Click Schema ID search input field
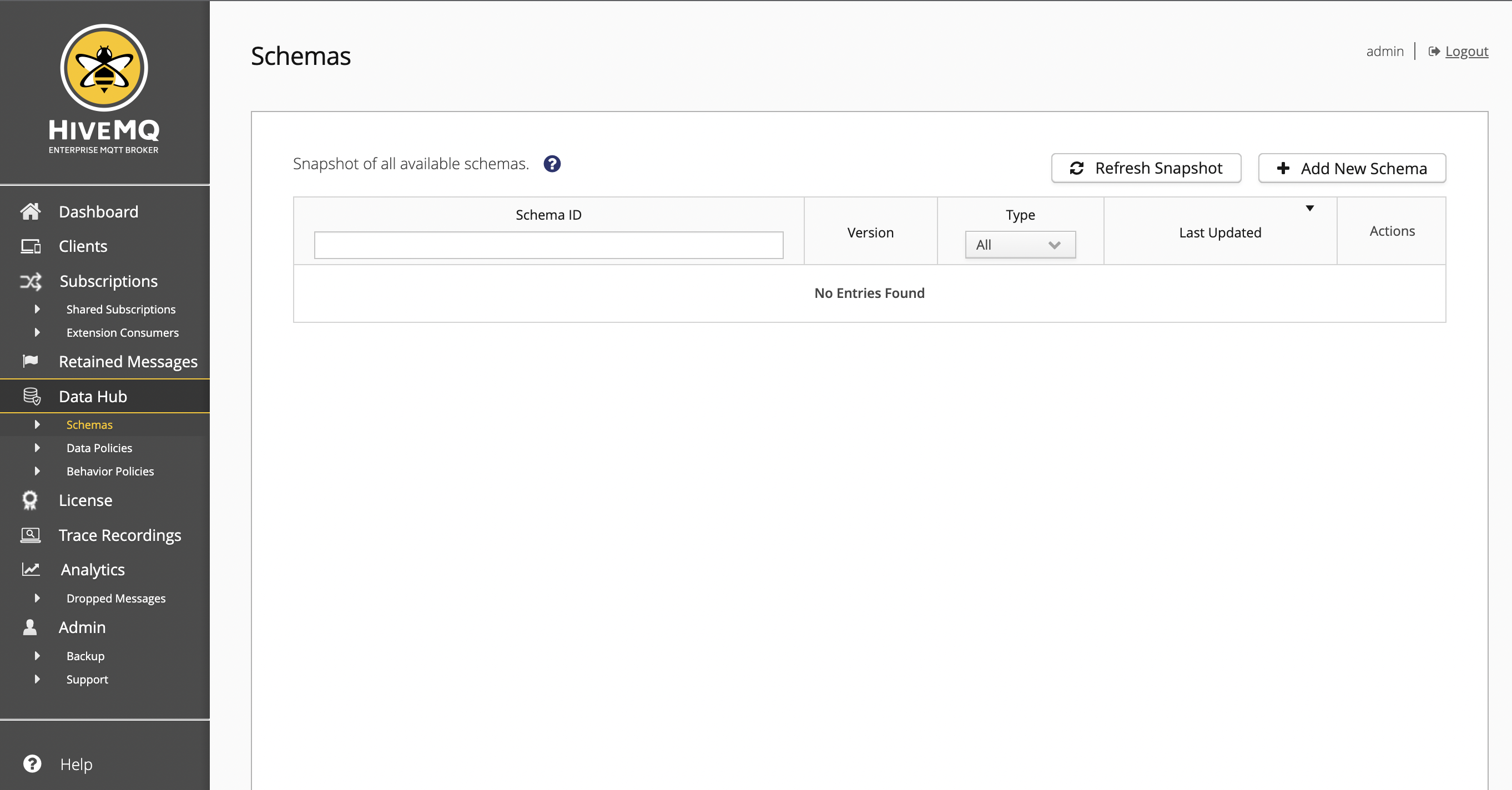 coord(549,245)
